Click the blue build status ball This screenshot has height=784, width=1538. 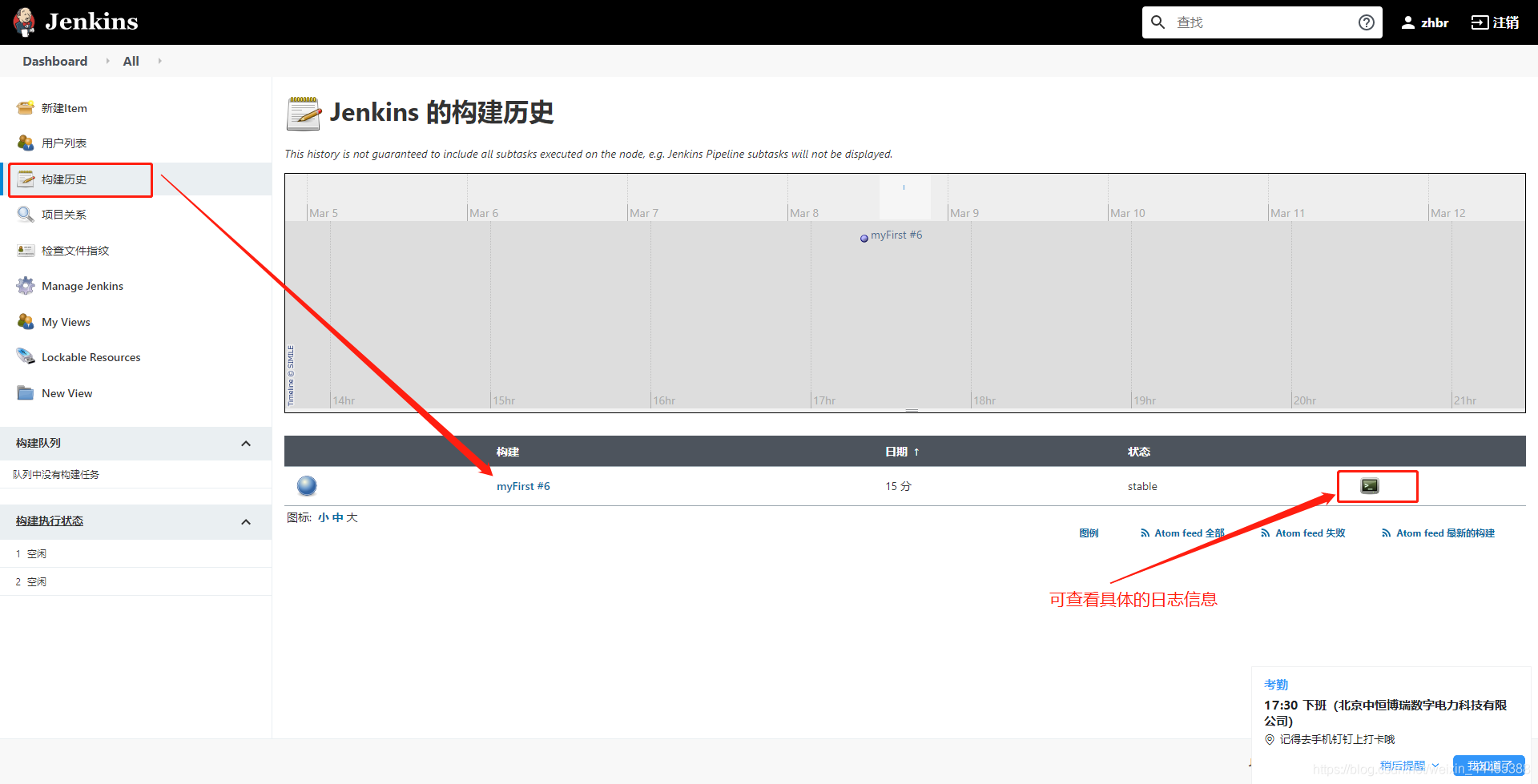pyautogui.click(x=307, y=485)
